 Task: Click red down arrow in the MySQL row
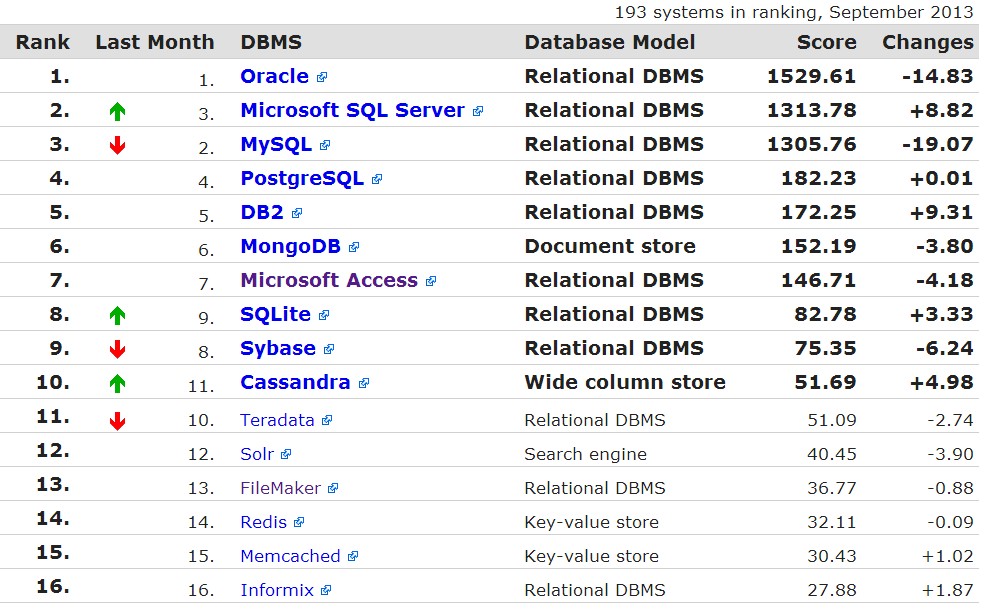pyautogui.click(x=117, y=146)
